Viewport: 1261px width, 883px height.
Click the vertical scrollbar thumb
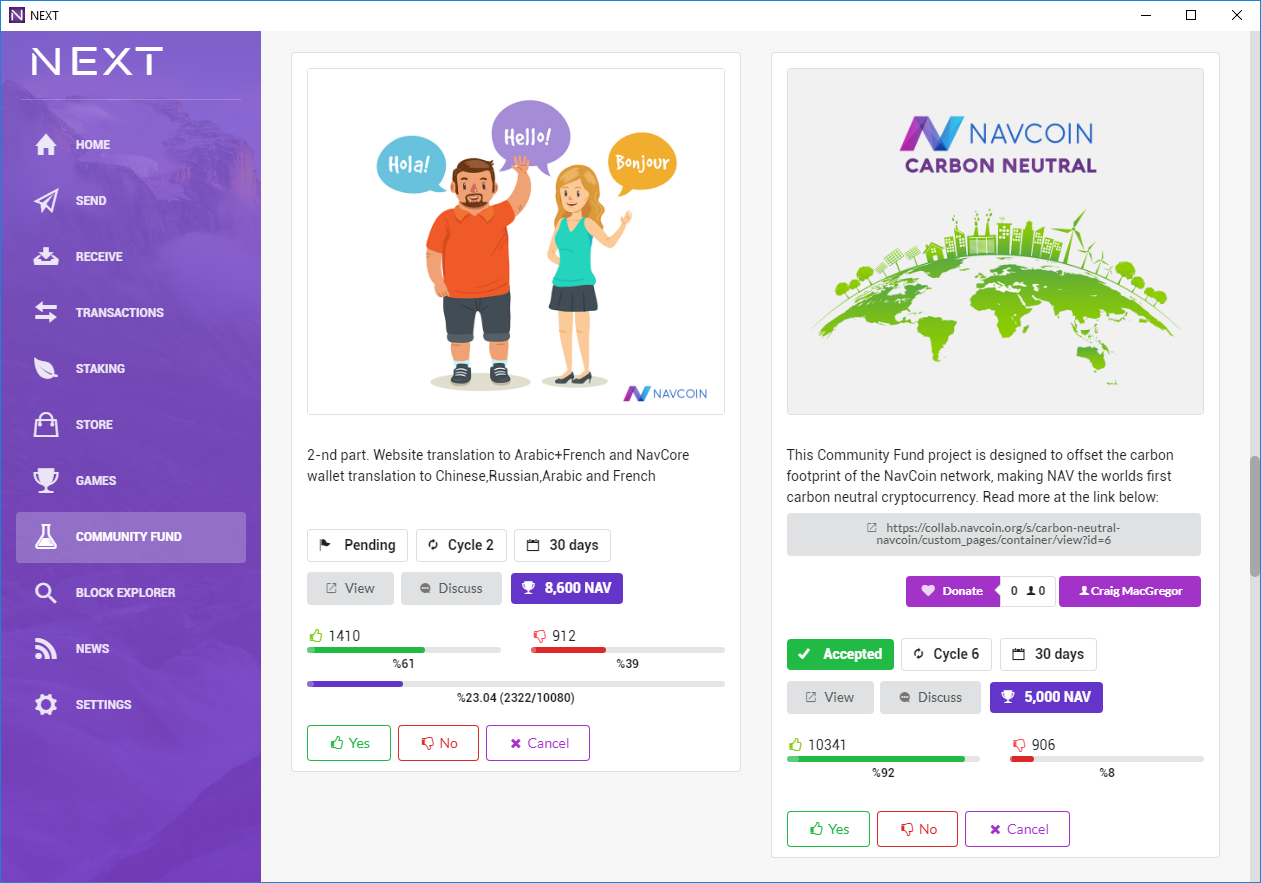[x=1255, y=517]
